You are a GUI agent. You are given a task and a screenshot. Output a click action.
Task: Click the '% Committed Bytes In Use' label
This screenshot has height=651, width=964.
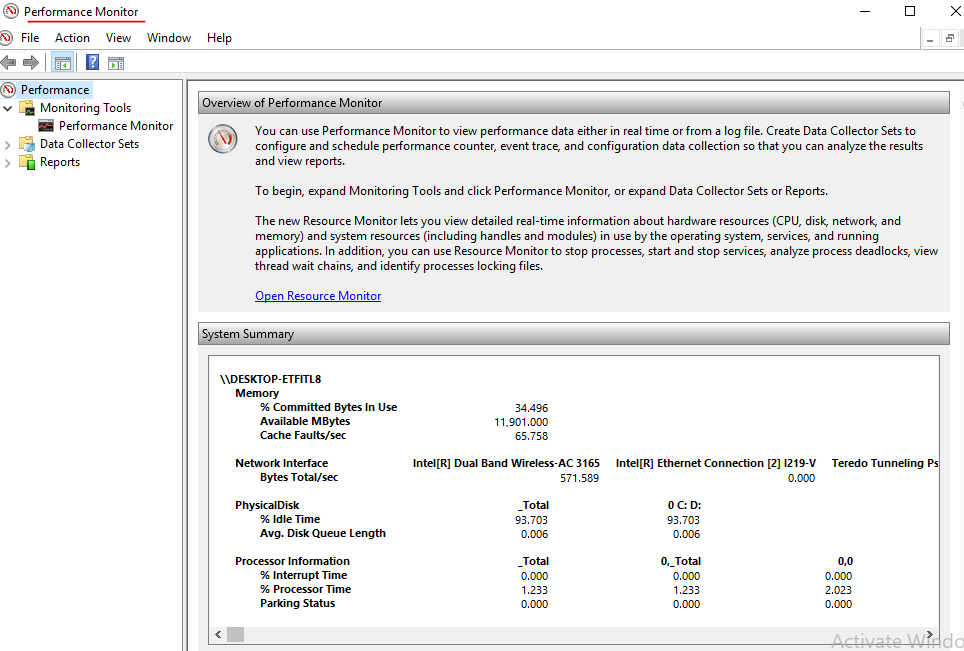(328, 408)
